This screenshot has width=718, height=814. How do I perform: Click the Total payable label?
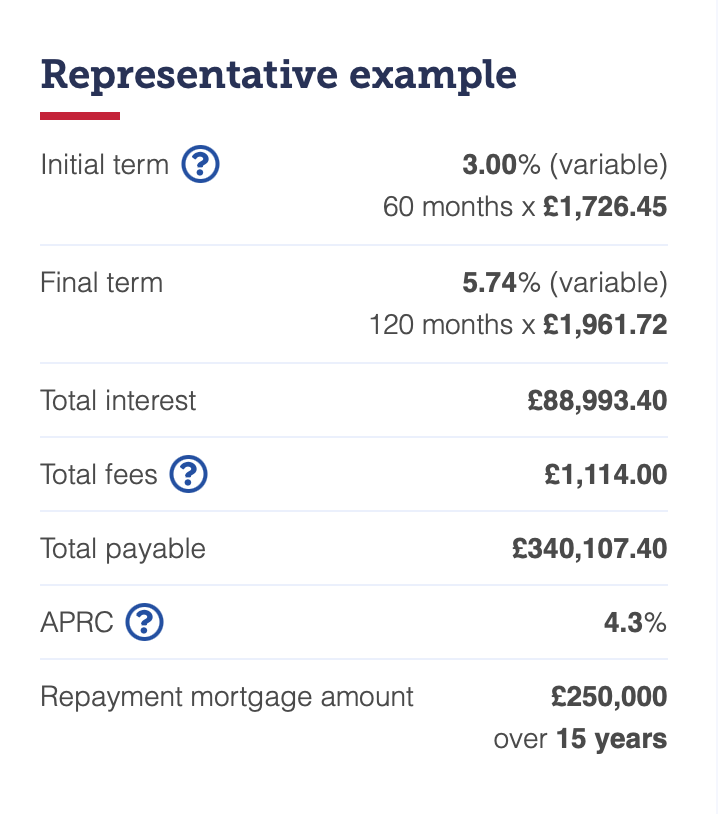(123, 549)
